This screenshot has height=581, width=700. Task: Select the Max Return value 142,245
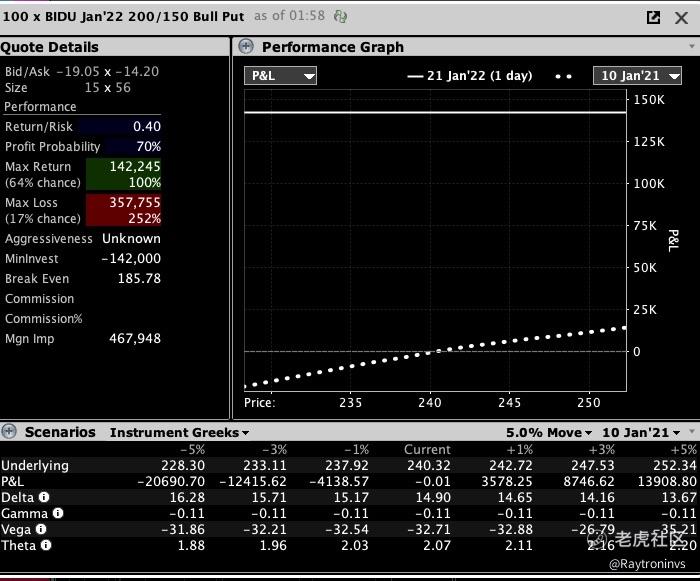135,167
